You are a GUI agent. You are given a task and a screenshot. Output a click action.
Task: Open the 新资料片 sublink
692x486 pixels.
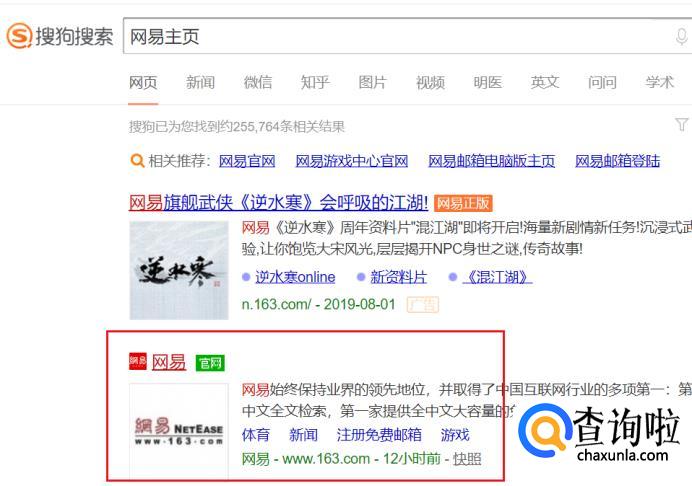point(399,277)
